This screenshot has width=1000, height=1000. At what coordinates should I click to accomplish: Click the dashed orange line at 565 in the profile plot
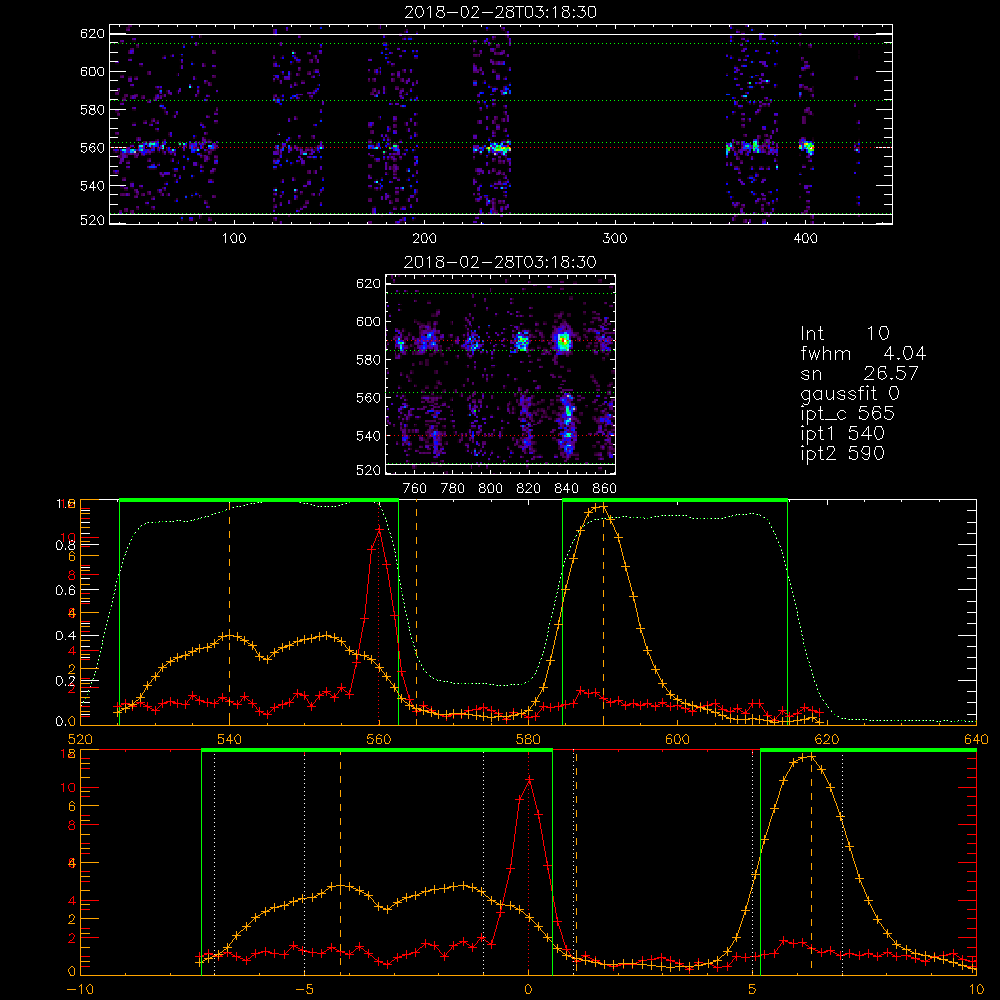(x=416, y=612)
